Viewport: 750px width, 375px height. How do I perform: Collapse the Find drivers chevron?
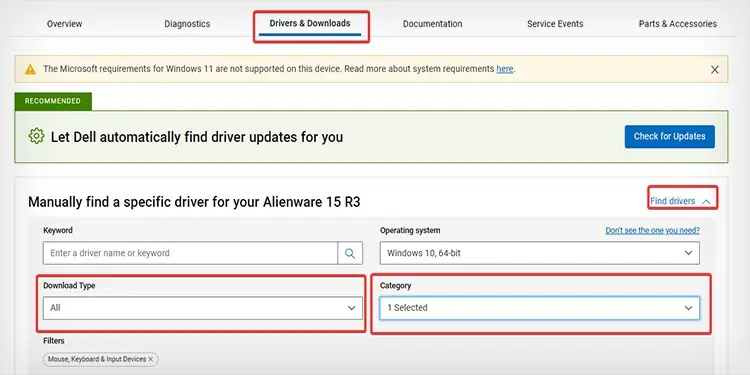coord(706,202)
